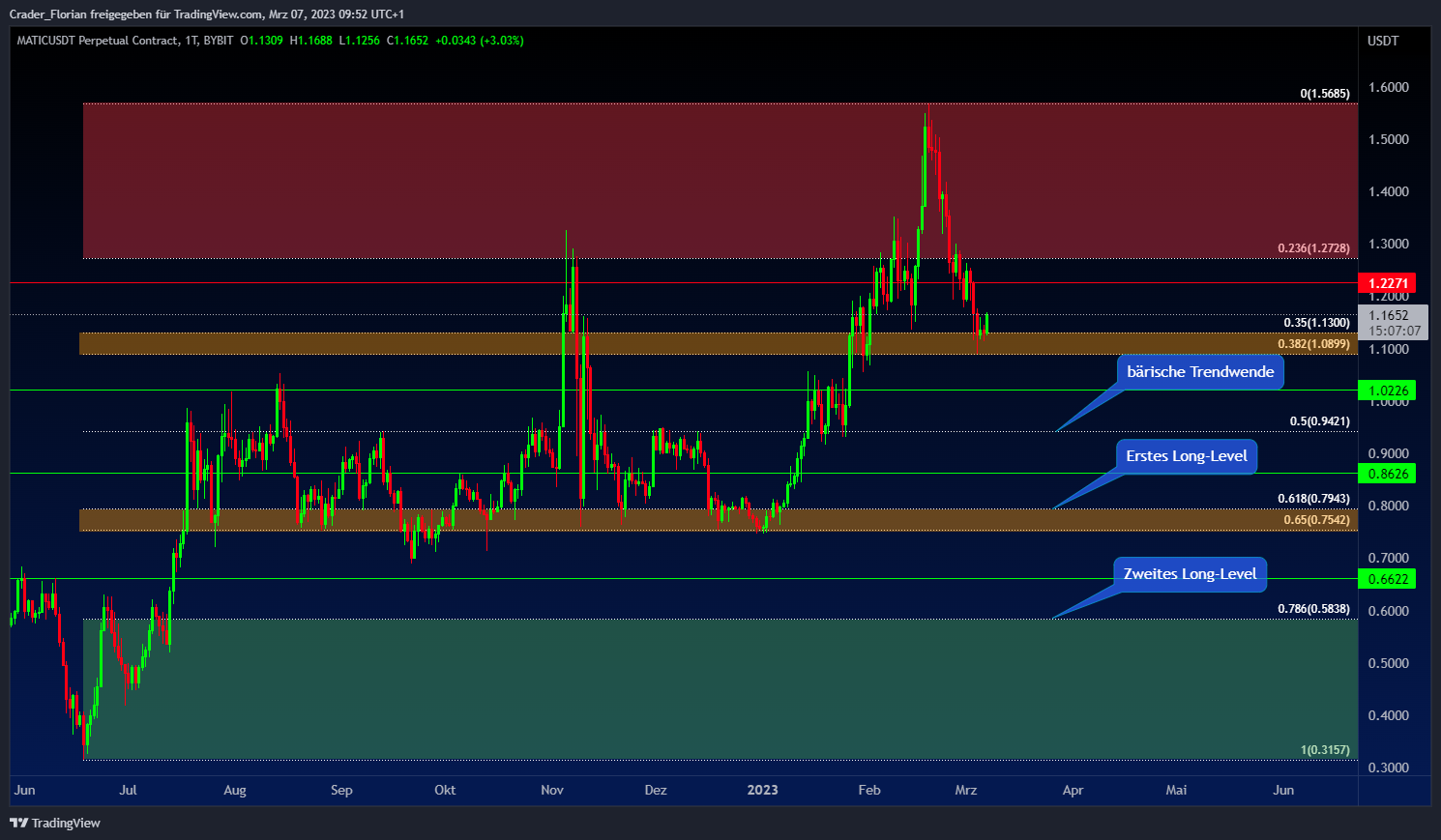
Task: Click the Fibonacci label 0.618(0.7943)
Action: (1313, 499)
